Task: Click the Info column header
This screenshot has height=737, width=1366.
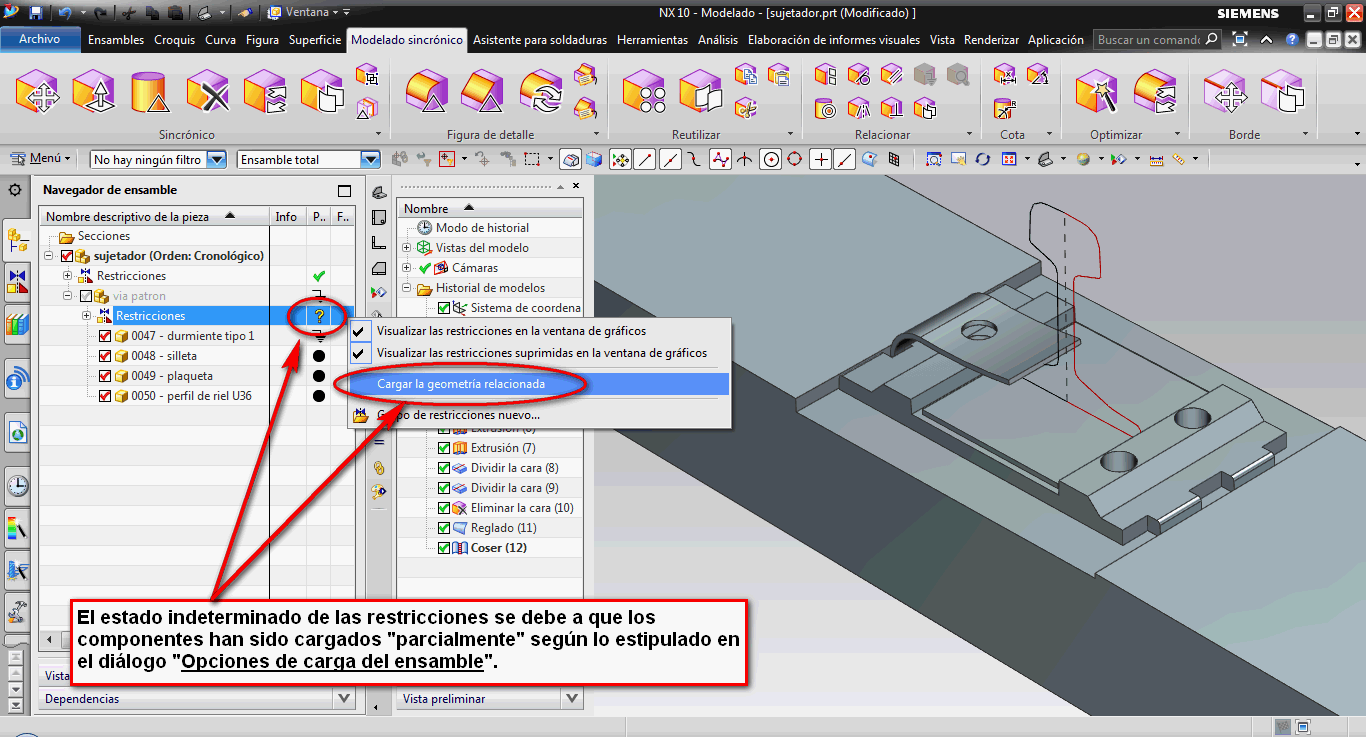Action: click(286, 216)
